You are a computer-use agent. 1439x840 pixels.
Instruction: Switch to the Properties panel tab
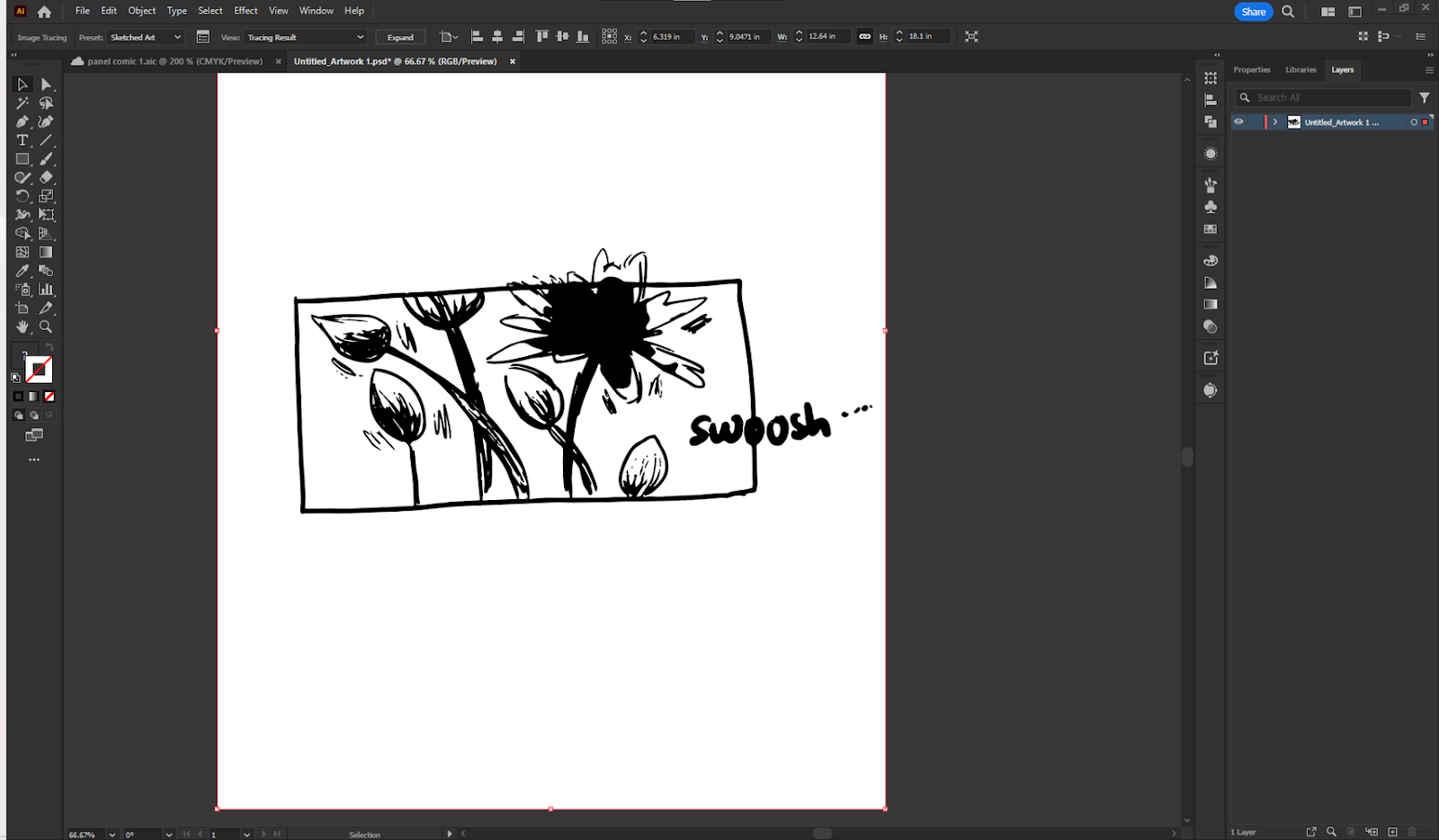tap(1252, 70)
